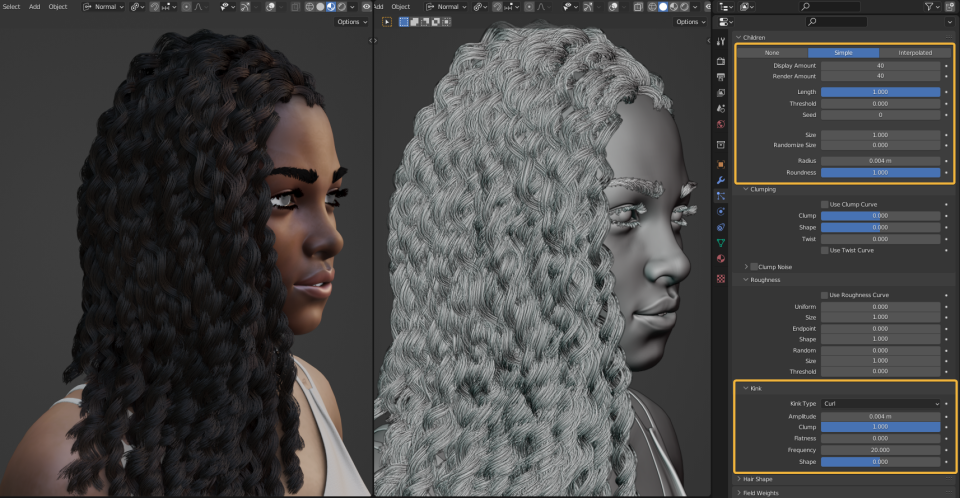Click the Display Amount field
Viewport: 960px width, 498px height.
880,66
